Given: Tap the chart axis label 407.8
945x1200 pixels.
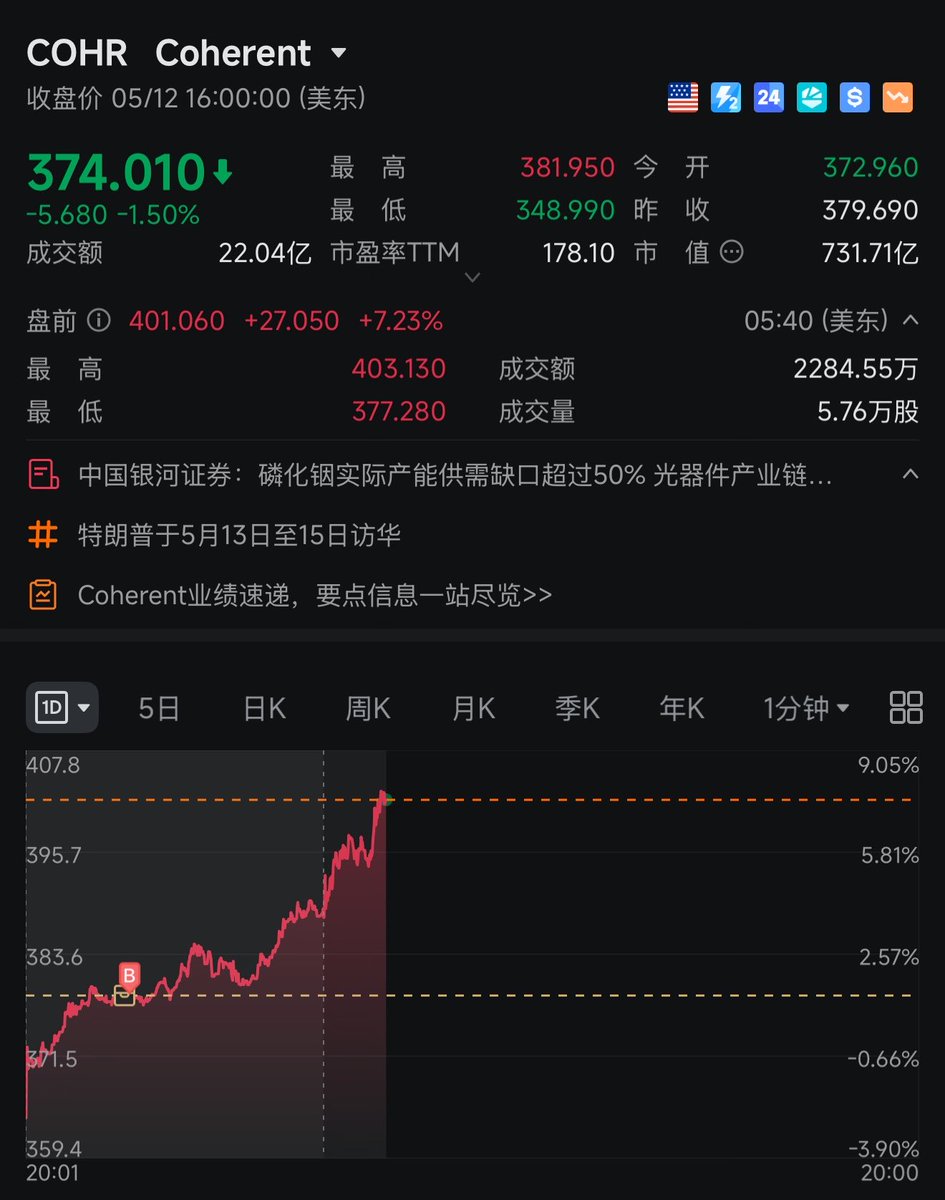Looking at the screenshot, I should [x=54, y=765].
